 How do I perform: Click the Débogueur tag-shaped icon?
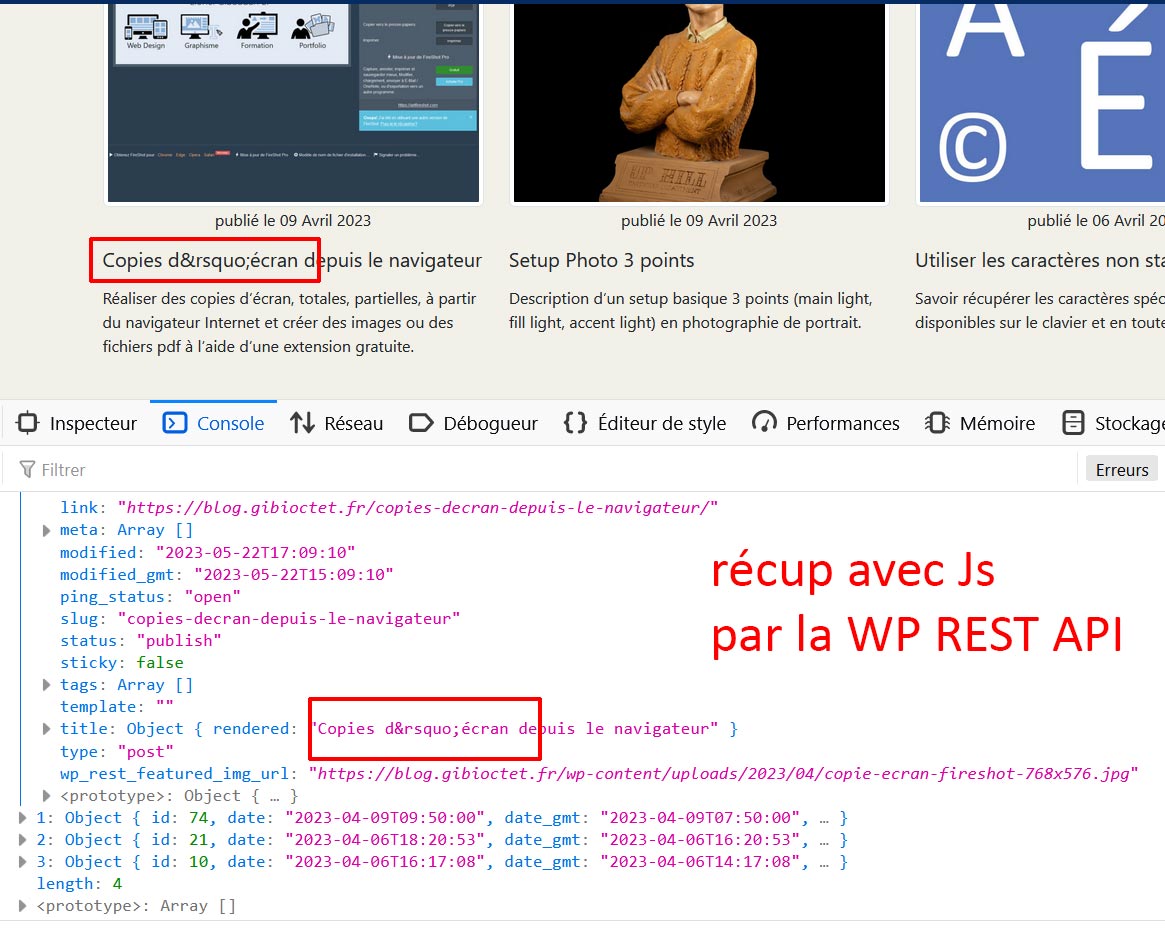pos(421,423)
